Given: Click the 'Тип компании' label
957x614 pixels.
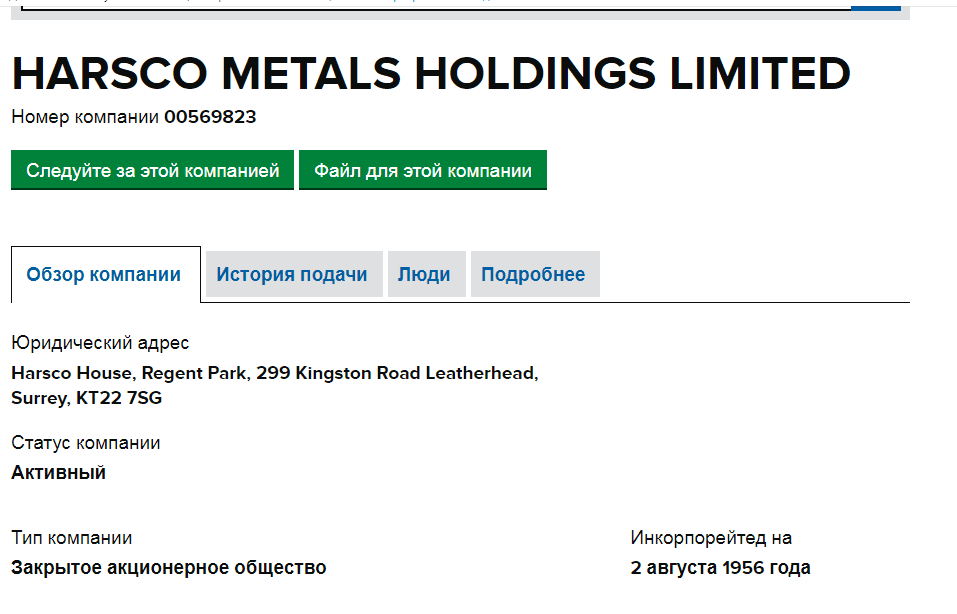Looking at the screenshot, I should click(71, 538).
